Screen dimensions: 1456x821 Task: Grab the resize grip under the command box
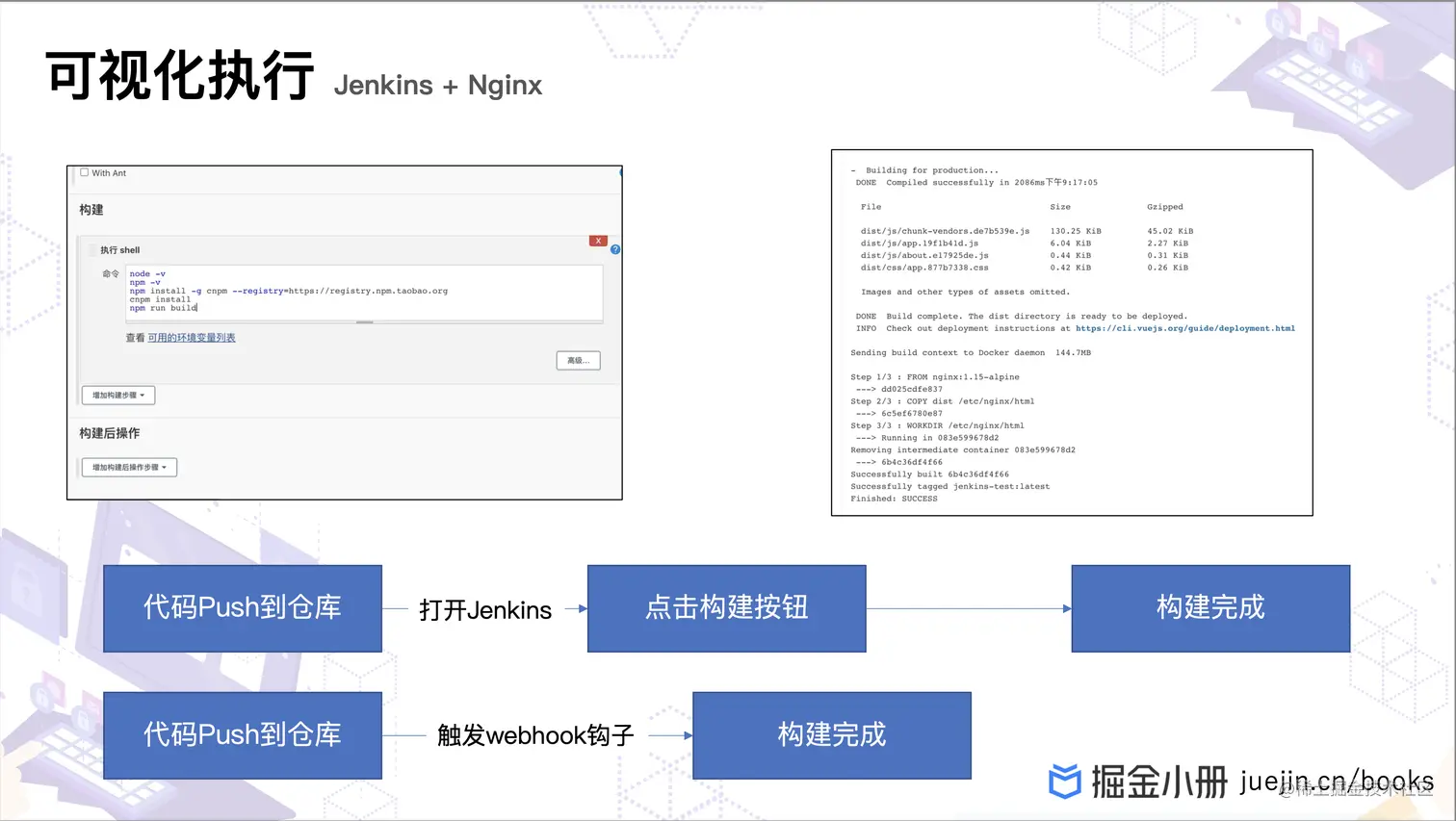coord(364,322)
